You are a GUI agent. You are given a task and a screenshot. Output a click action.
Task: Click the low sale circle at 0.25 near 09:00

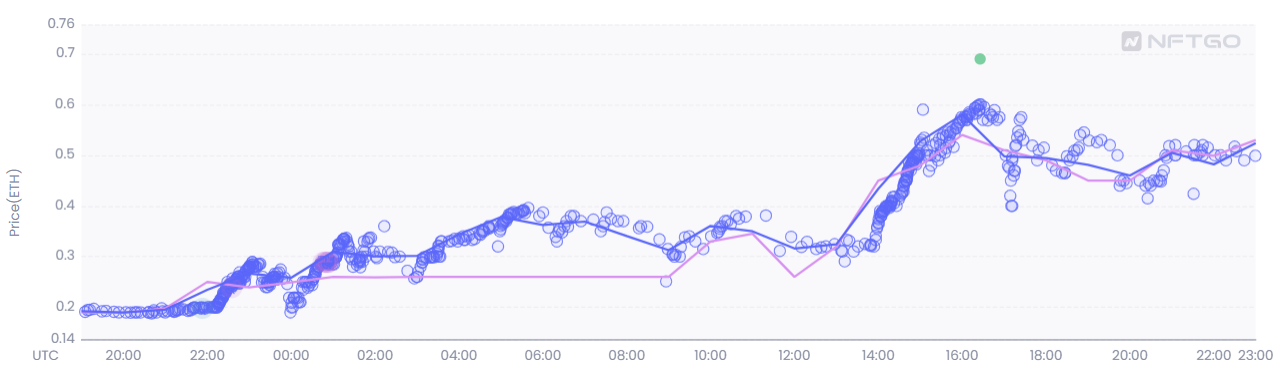pyautogui.click(x=666, y=281)
